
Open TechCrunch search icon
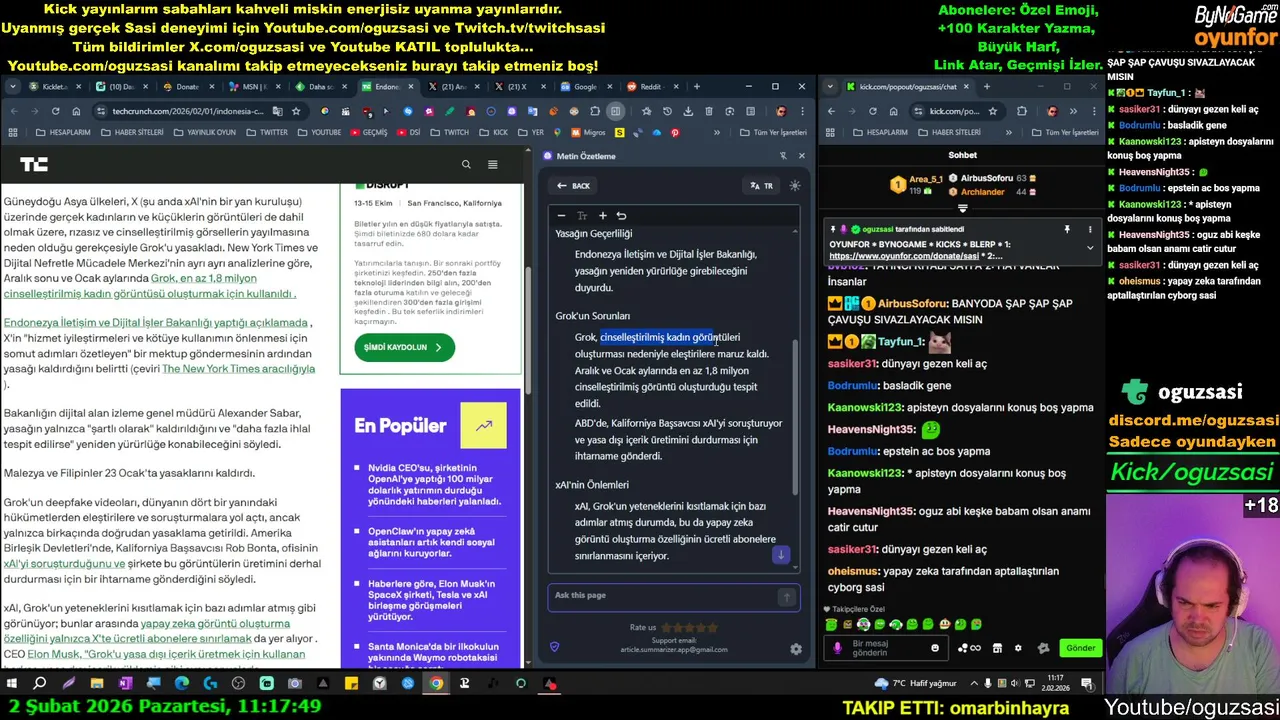click(x=466, y=164)
